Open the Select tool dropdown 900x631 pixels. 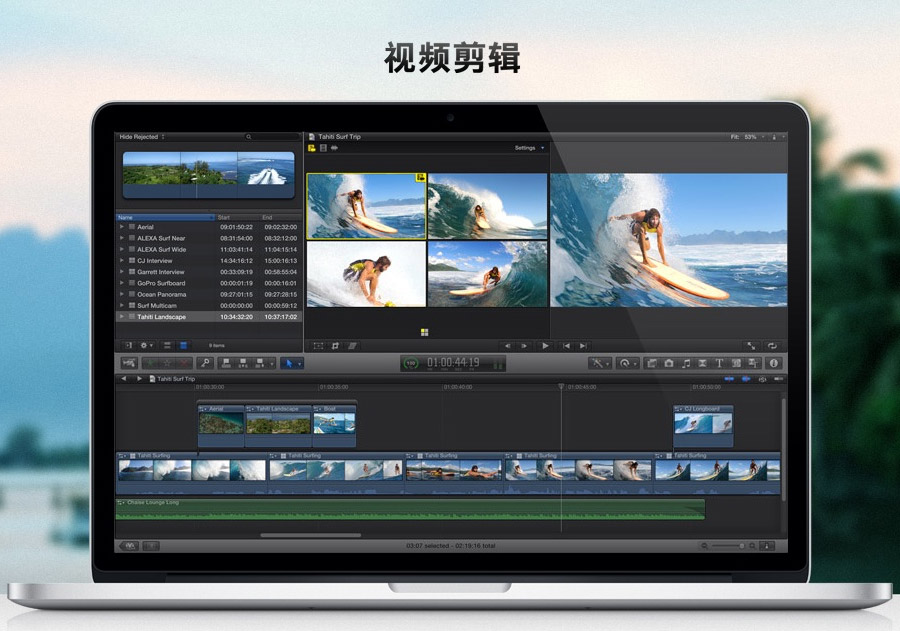[x=292, y=363]
